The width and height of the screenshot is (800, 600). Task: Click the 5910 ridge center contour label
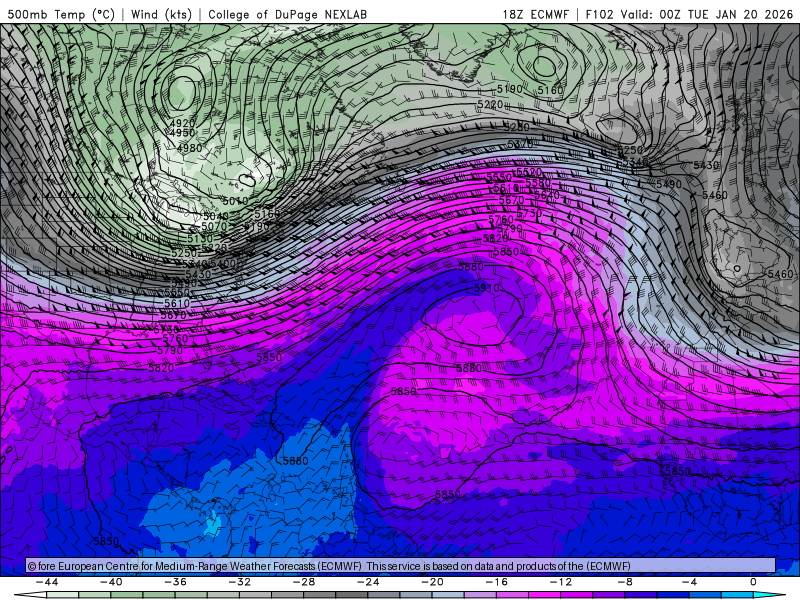pyautogui.click(x=486, y=288)
